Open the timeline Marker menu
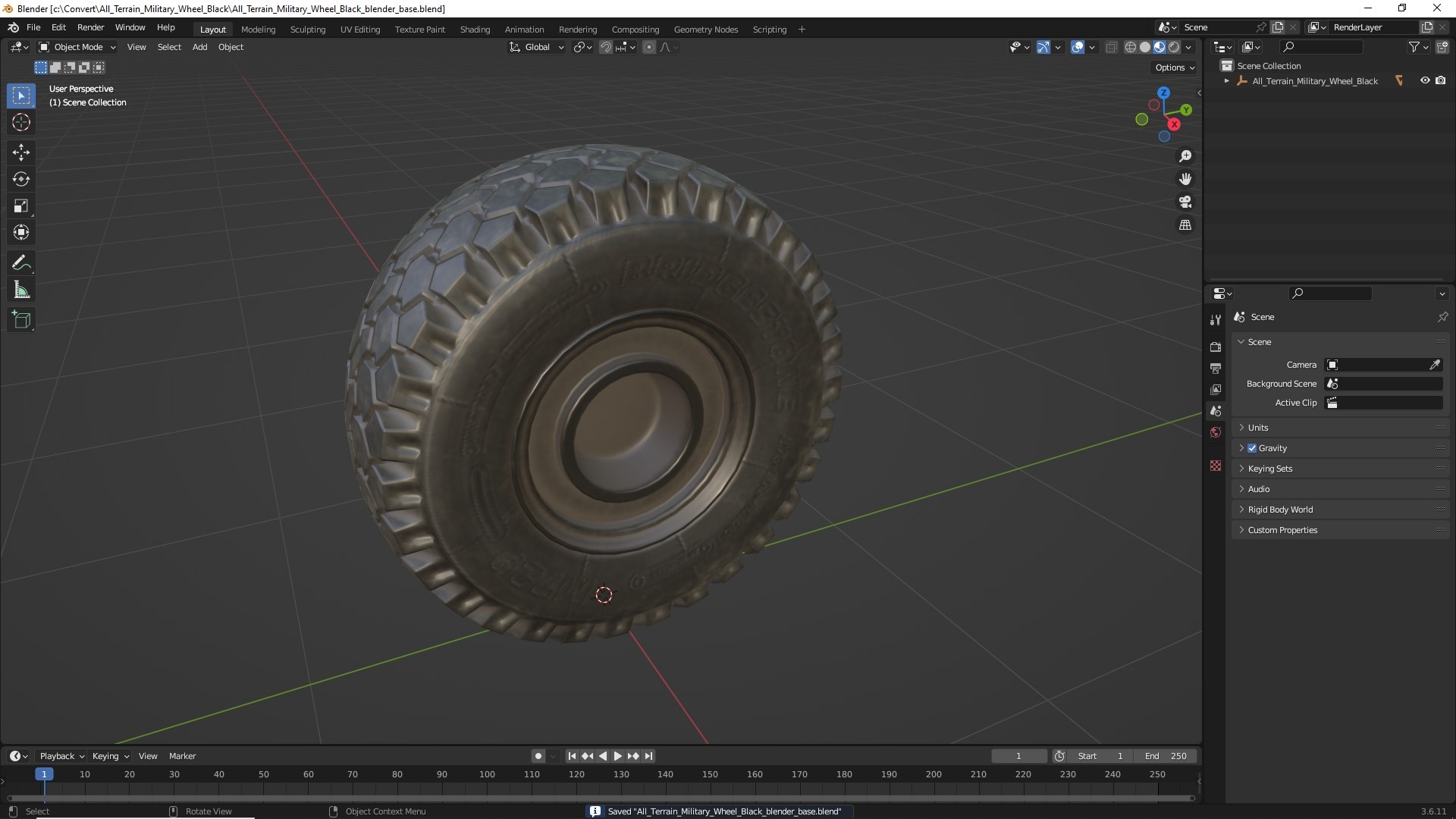The image size is (1456, 819). point(182,756)
